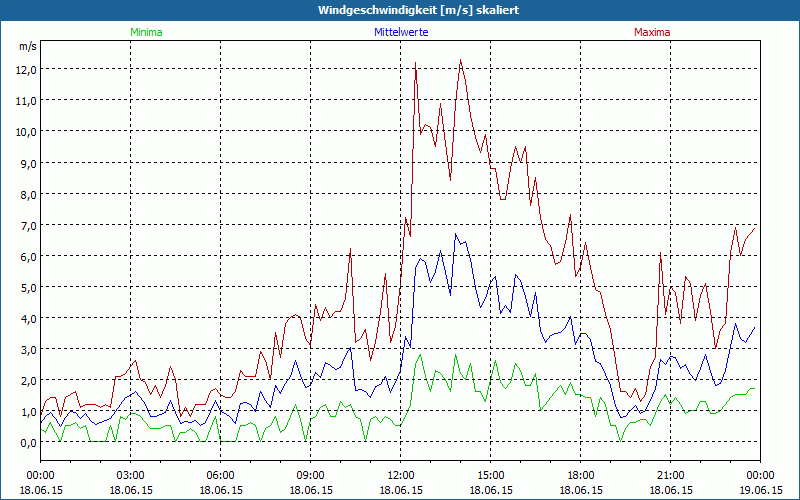Click the 19.06.15 date label
The image size is (800, 500).
(x=760, y=490)
